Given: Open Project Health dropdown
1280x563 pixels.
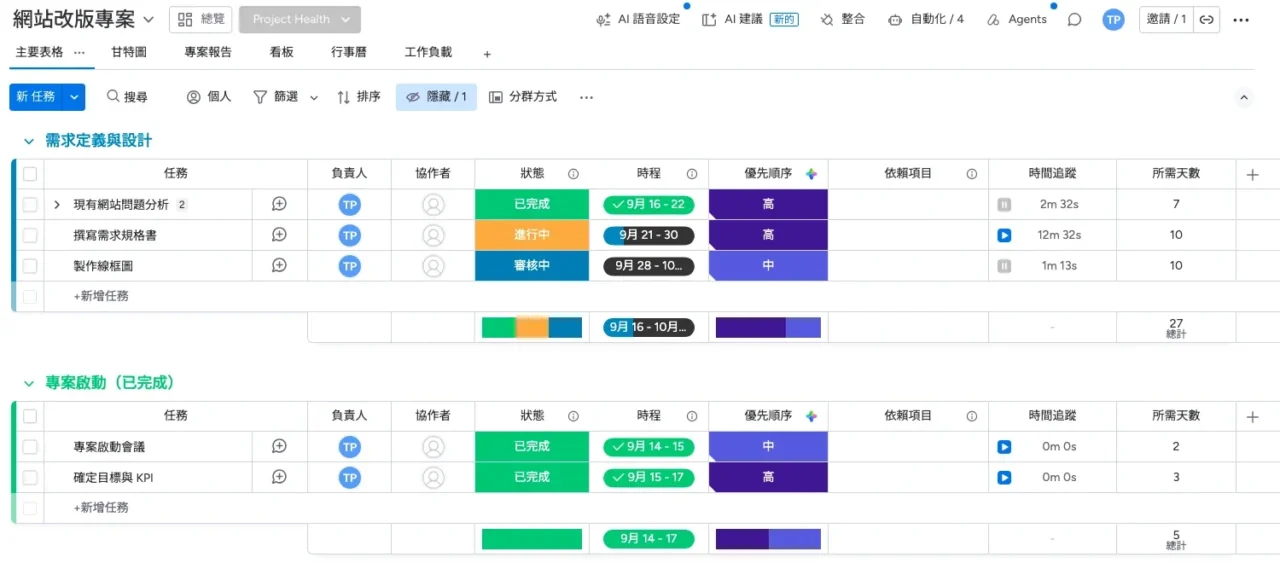Looking at the screenshot, I should tap(300, 20).
